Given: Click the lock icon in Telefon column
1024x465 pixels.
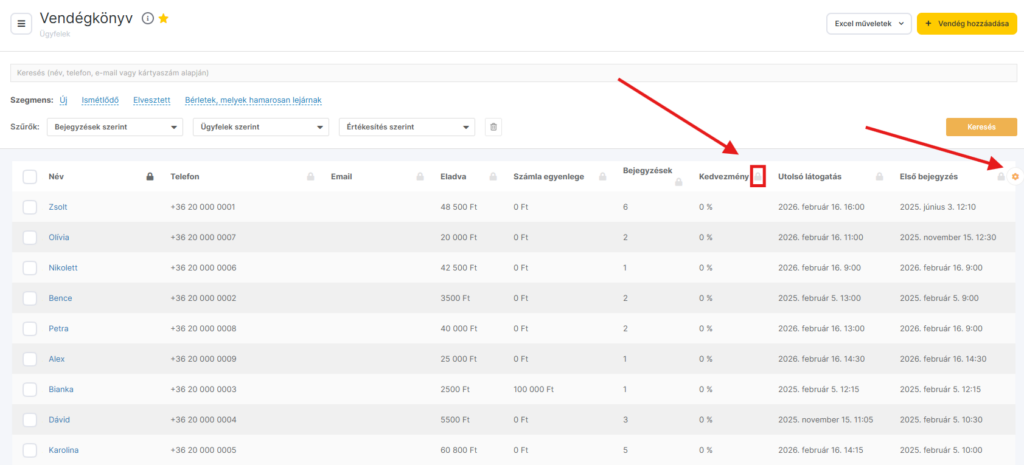Looking at the screenshot, I should (x=310, y=177).
